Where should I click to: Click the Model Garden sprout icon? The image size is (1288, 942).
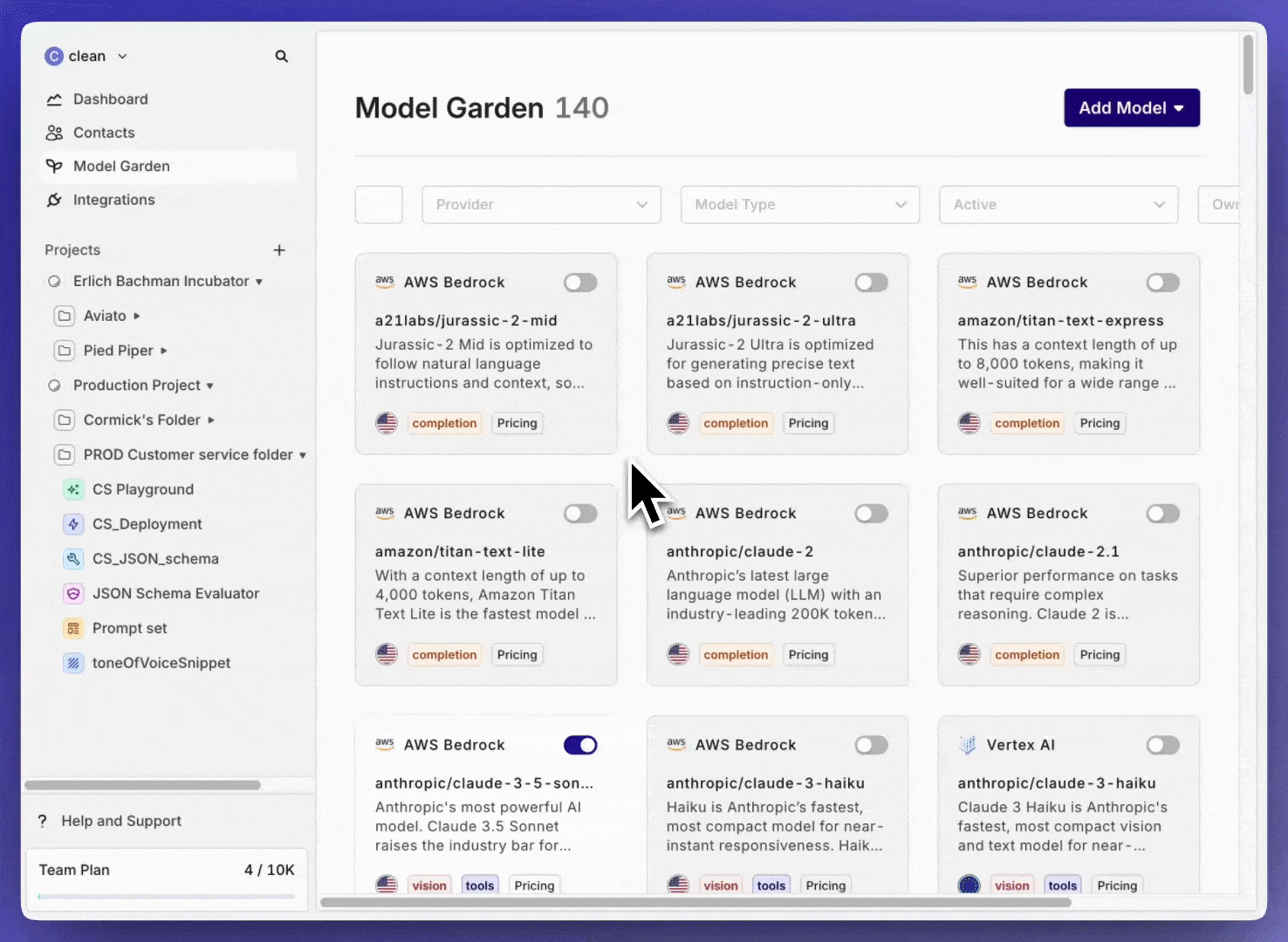[54, 166]
